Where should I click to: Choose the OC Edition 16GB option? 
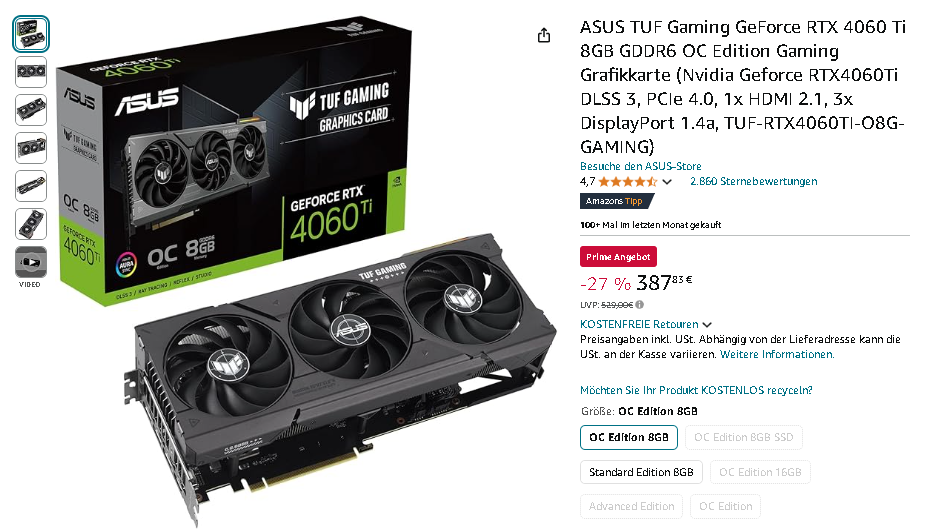(x=760, y=472)
